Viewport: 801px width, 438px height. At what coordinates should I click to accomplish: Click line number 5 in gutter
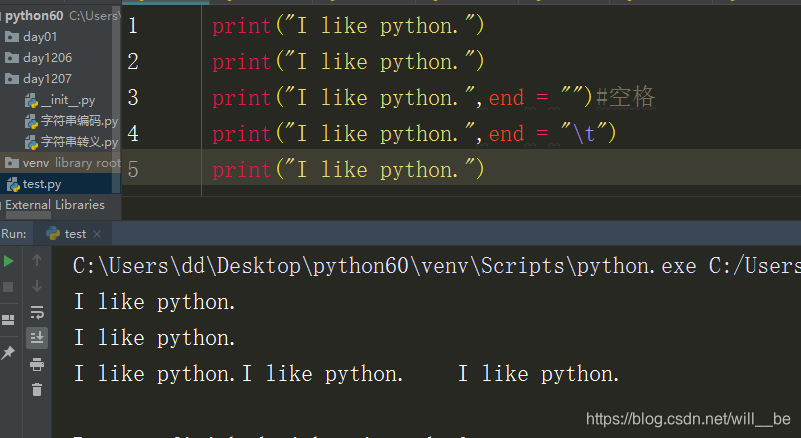click(x=133, y=170)
